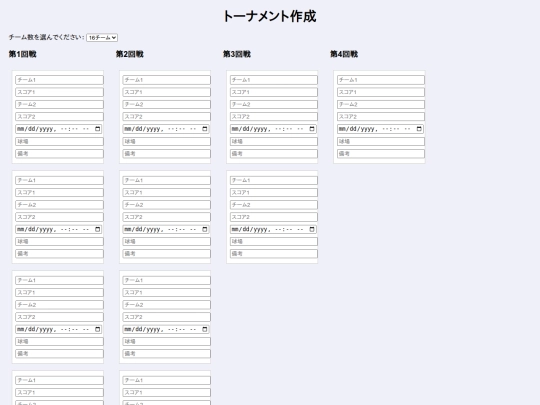Focus チーム2 field in 第3回戦 first match

click(274, 104)
